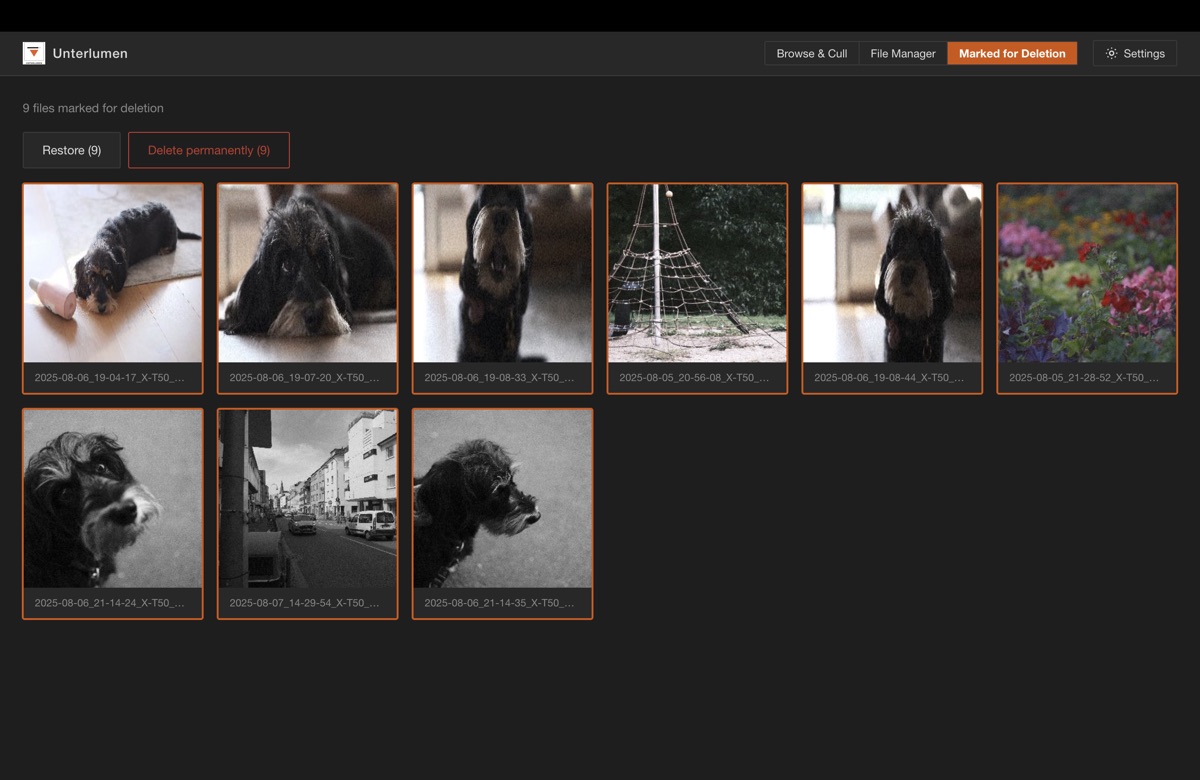Choose the black-and-white street scene photo

(x=308, y=498)
